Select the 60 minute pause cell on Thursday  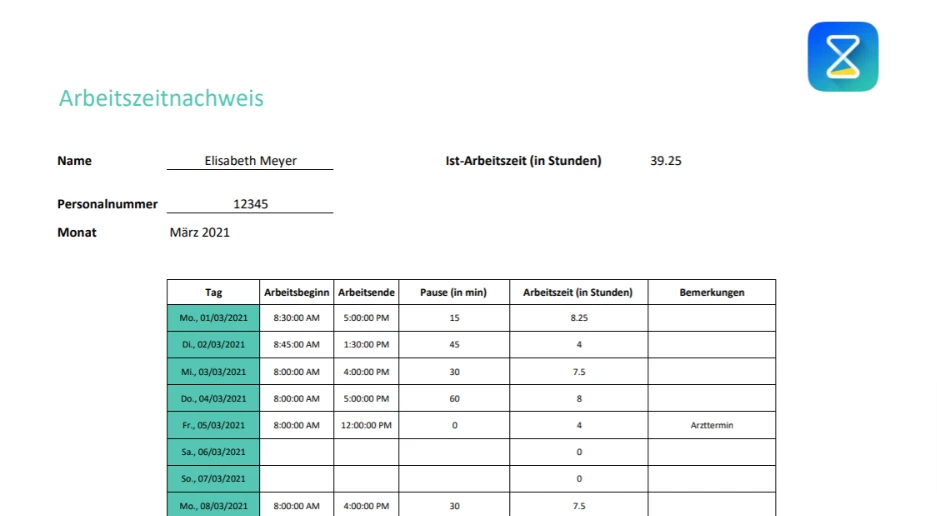point(454,398)
